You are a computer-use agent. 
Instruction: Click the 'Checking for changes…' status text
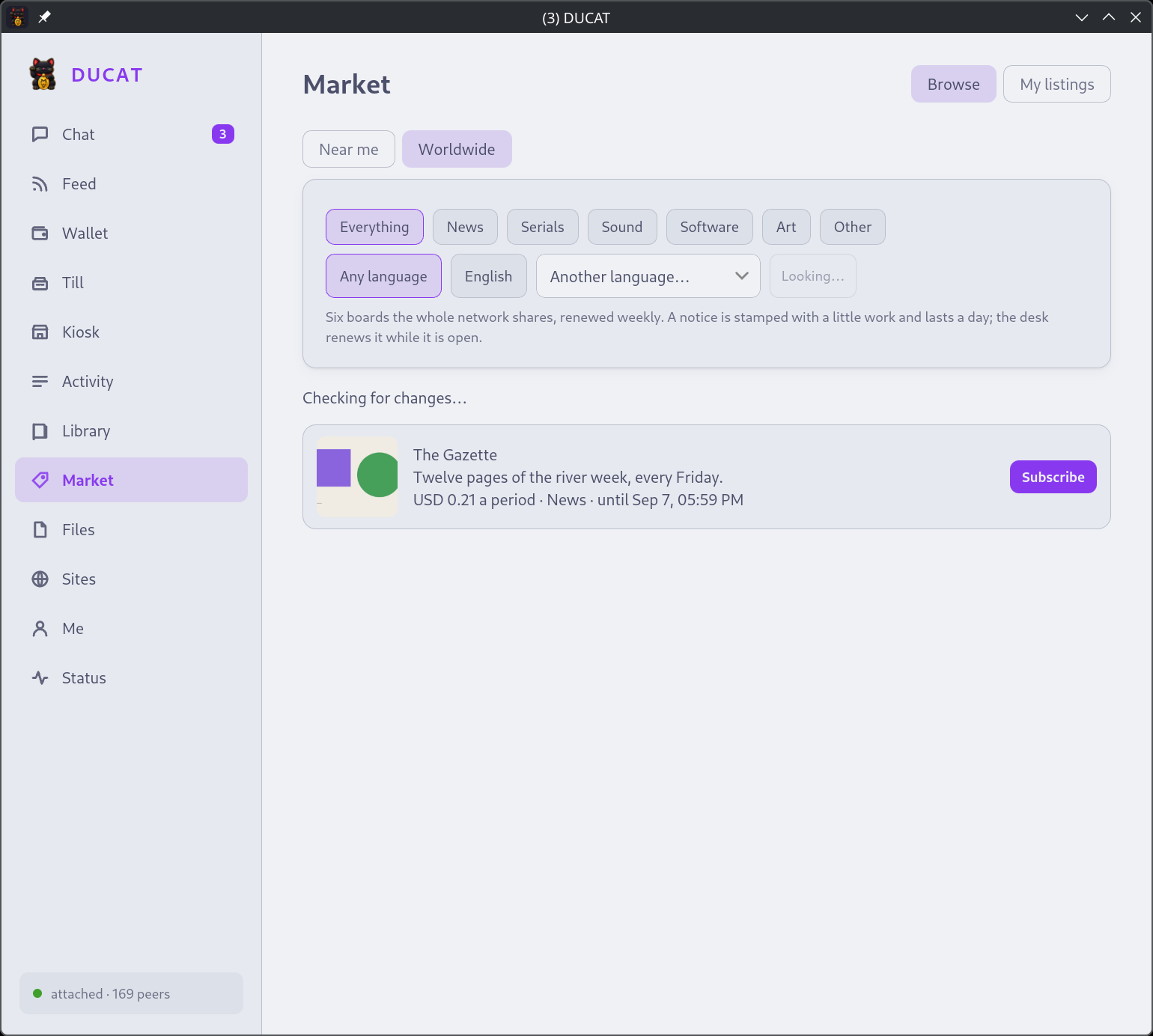(x=385, y=398)
